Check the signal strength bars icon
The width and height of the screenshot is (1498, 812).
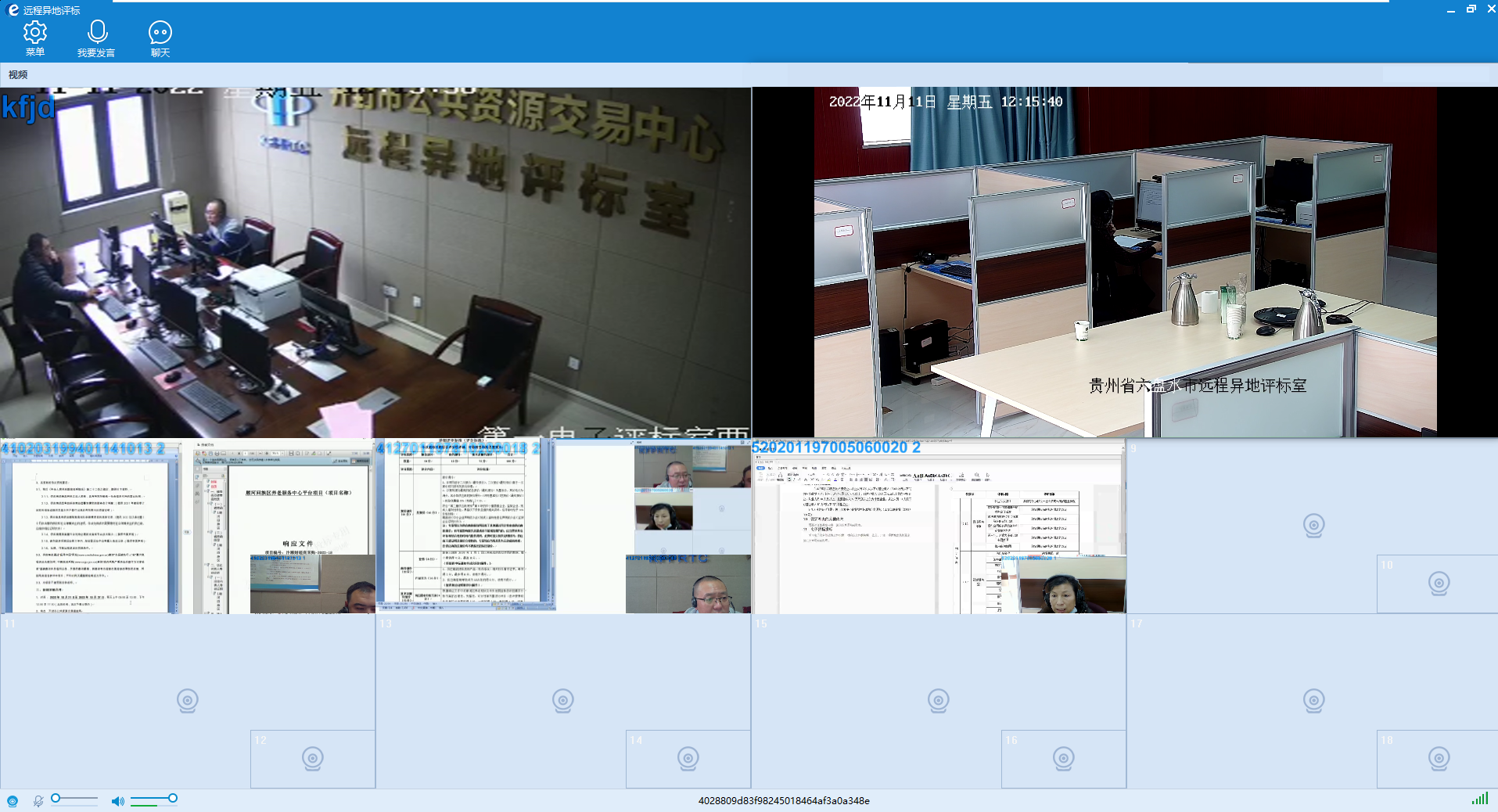click(1479, 799)
